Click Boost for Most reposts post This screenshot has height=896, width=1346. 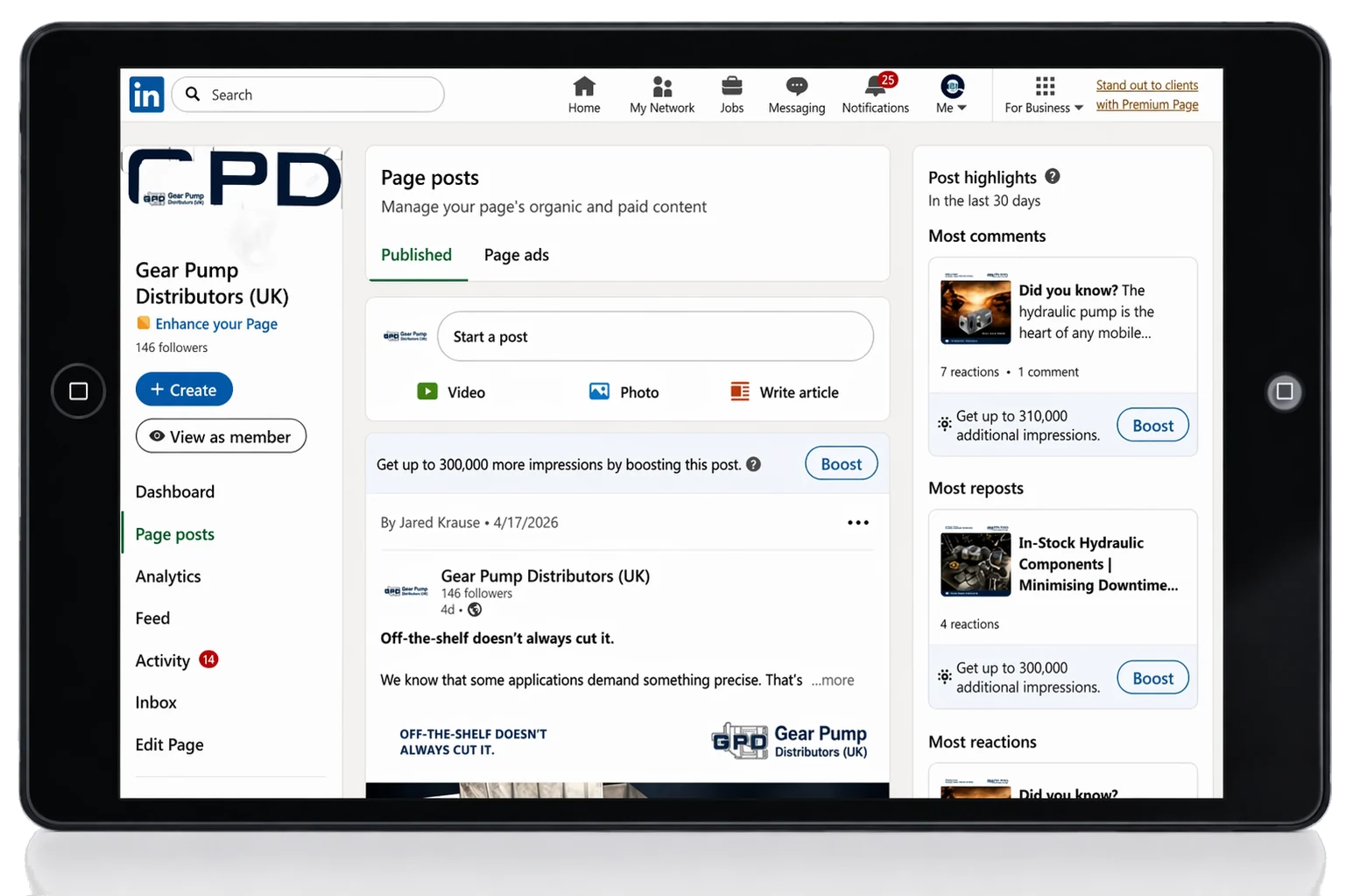click(1152, 678)
